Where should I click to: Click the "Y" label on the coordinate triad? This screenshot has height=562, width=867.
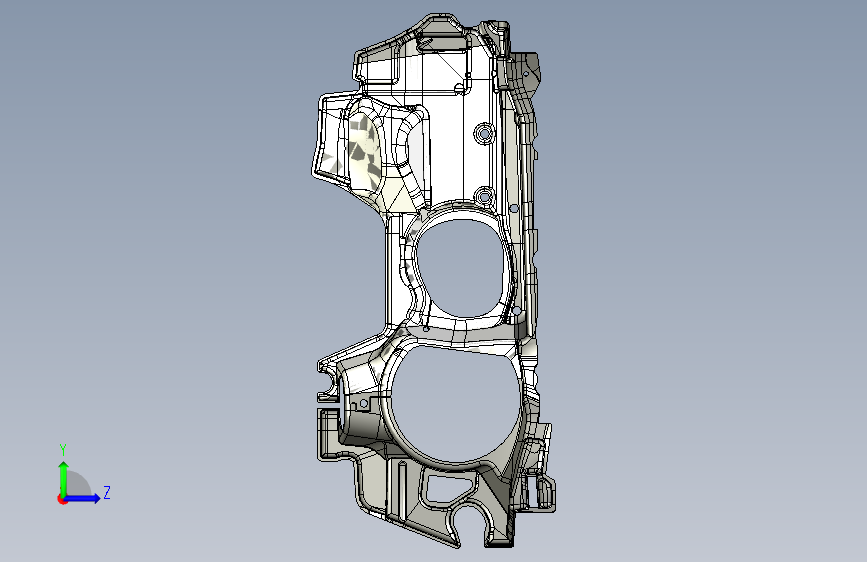[63, 450]
